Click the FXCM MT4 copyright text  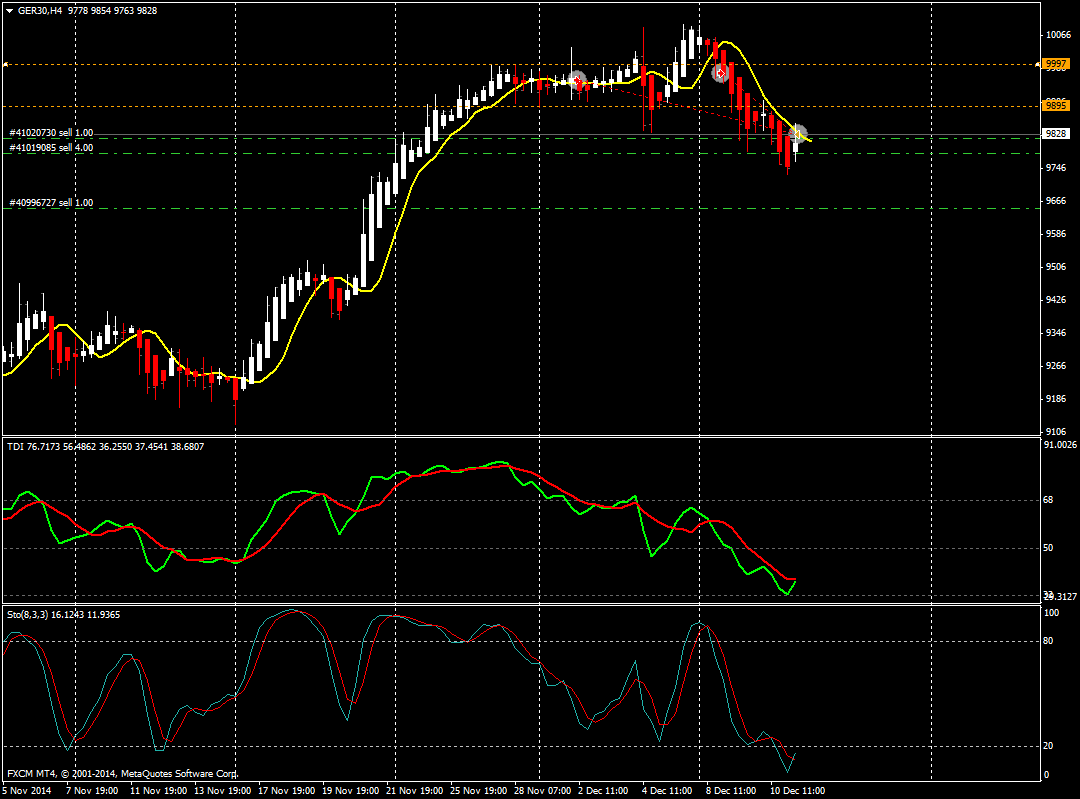coord(122,774)
